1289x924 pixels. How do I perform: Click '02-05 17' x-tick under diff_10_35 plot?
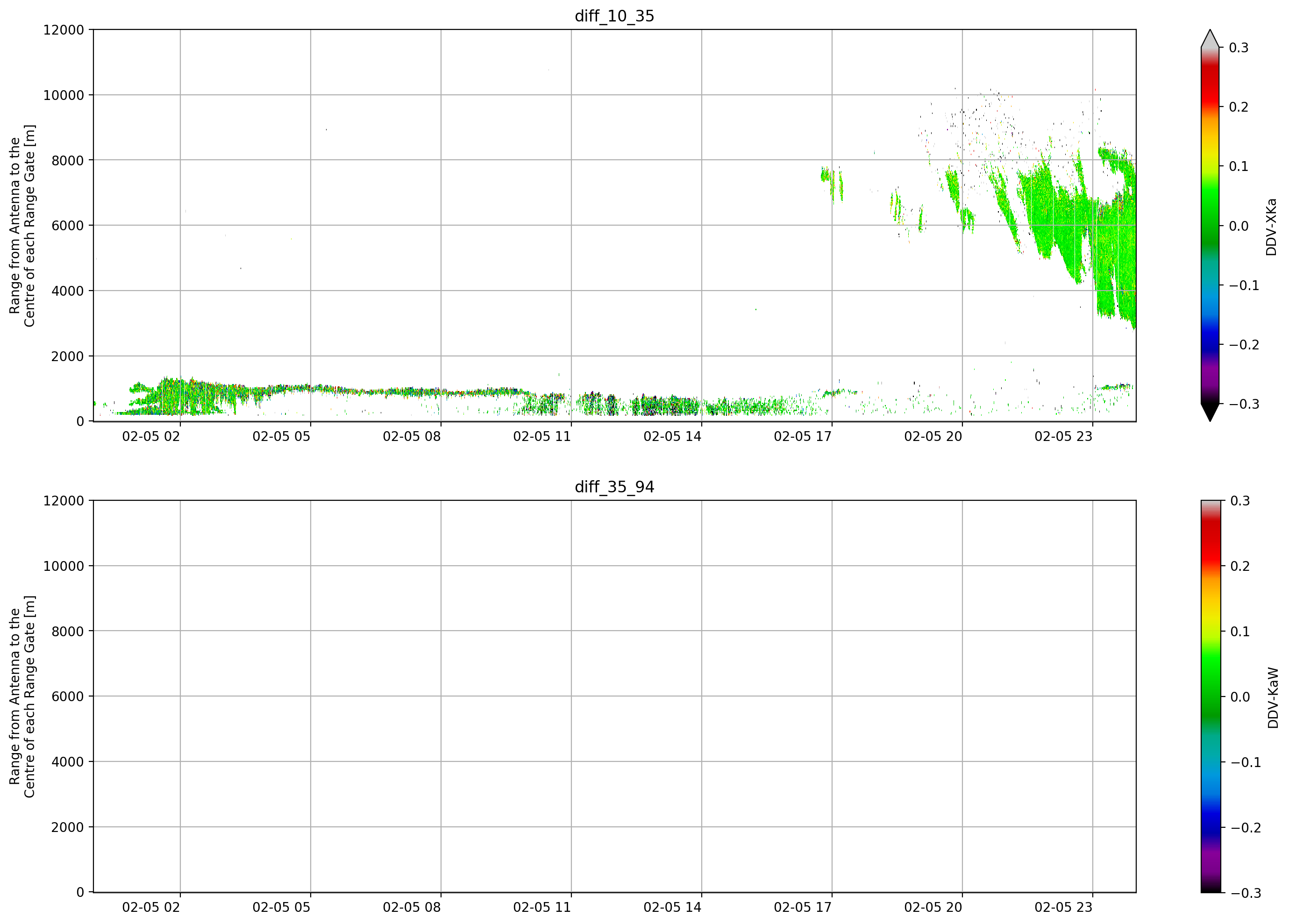pos(803,436)
